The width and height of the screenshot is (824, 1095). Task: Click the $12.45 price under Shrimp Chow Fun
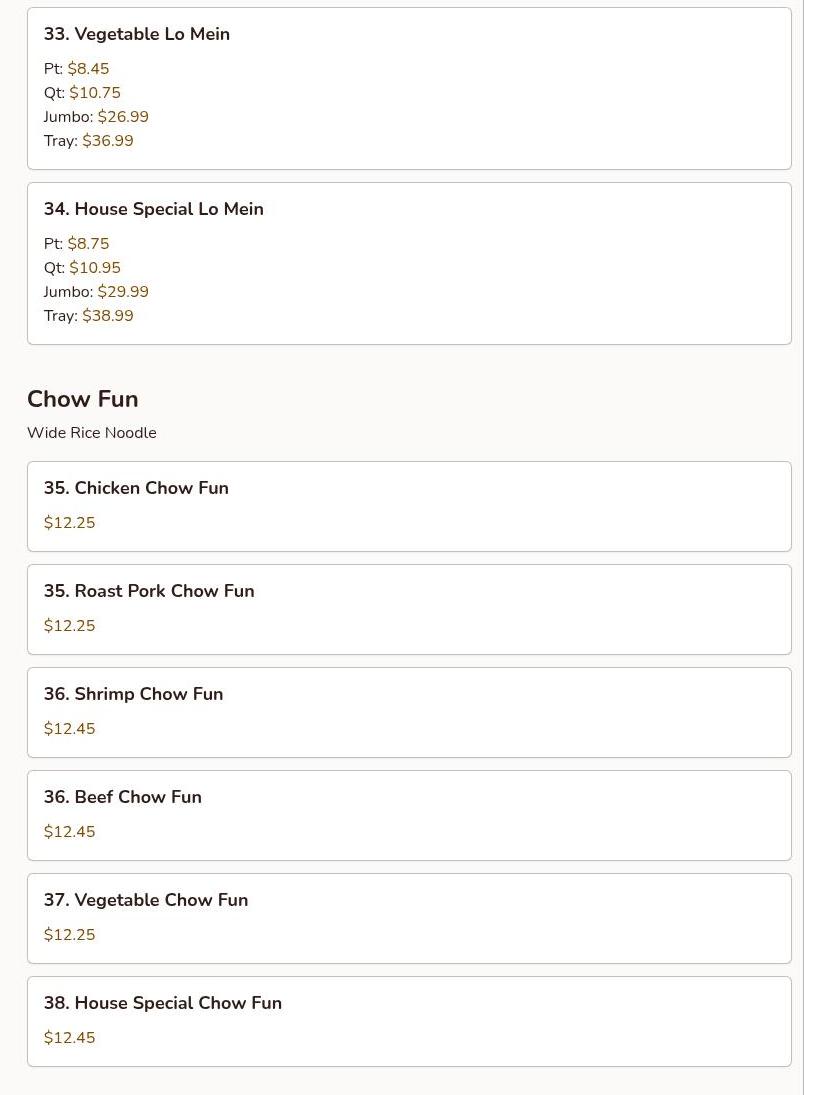pos(69,729)
